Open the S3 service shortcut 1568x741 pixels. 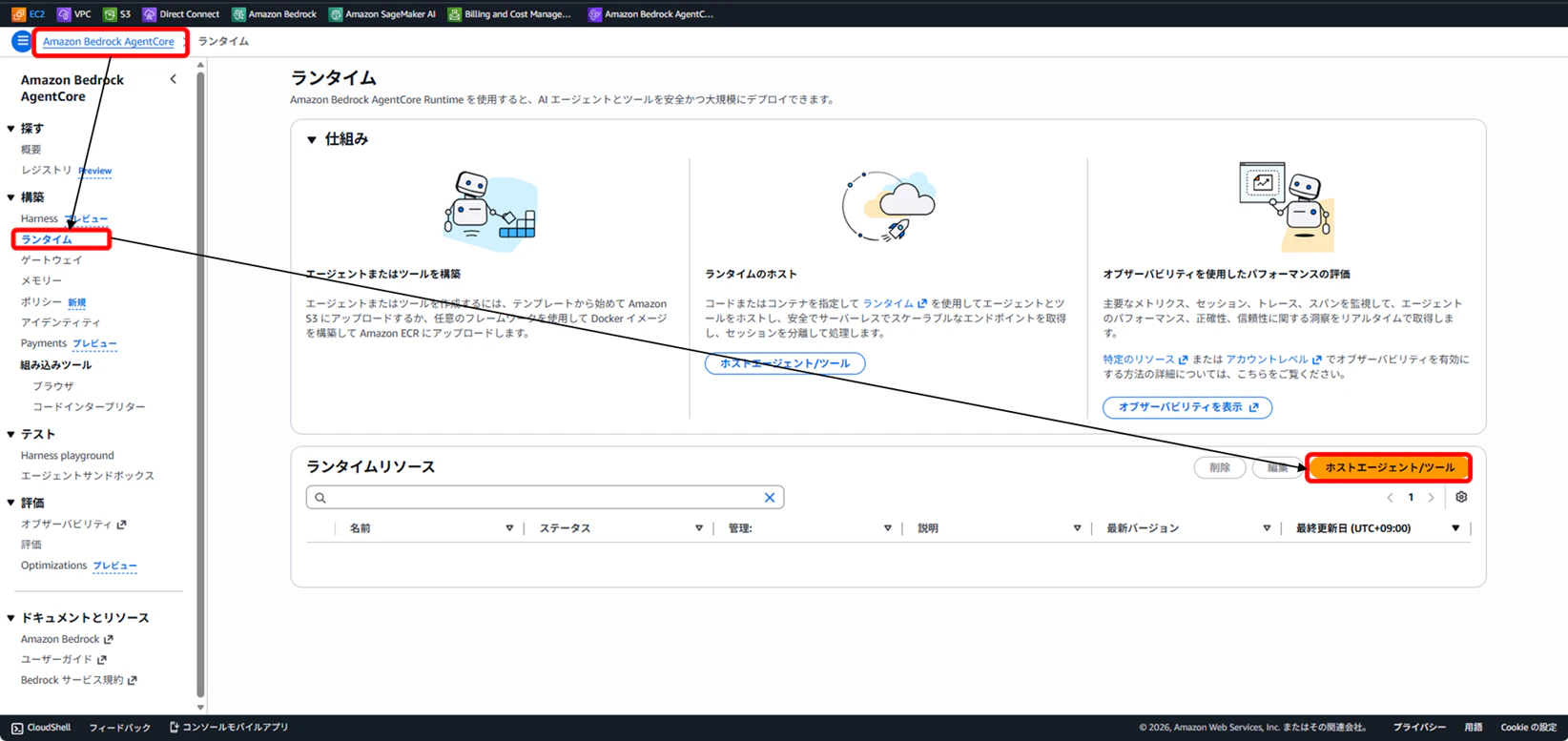coord(117,14)
